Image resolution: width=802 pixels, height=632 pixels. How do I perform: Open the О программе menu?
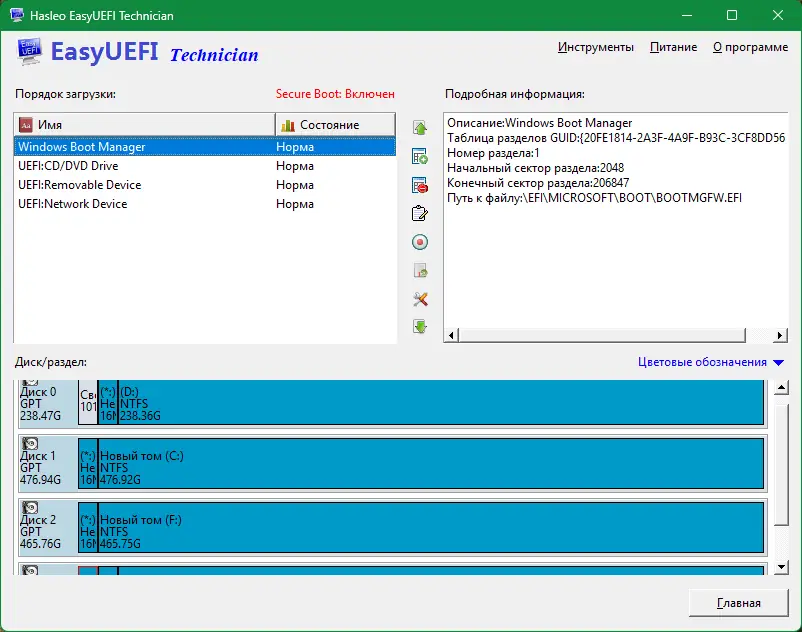(x=750, y=47)
